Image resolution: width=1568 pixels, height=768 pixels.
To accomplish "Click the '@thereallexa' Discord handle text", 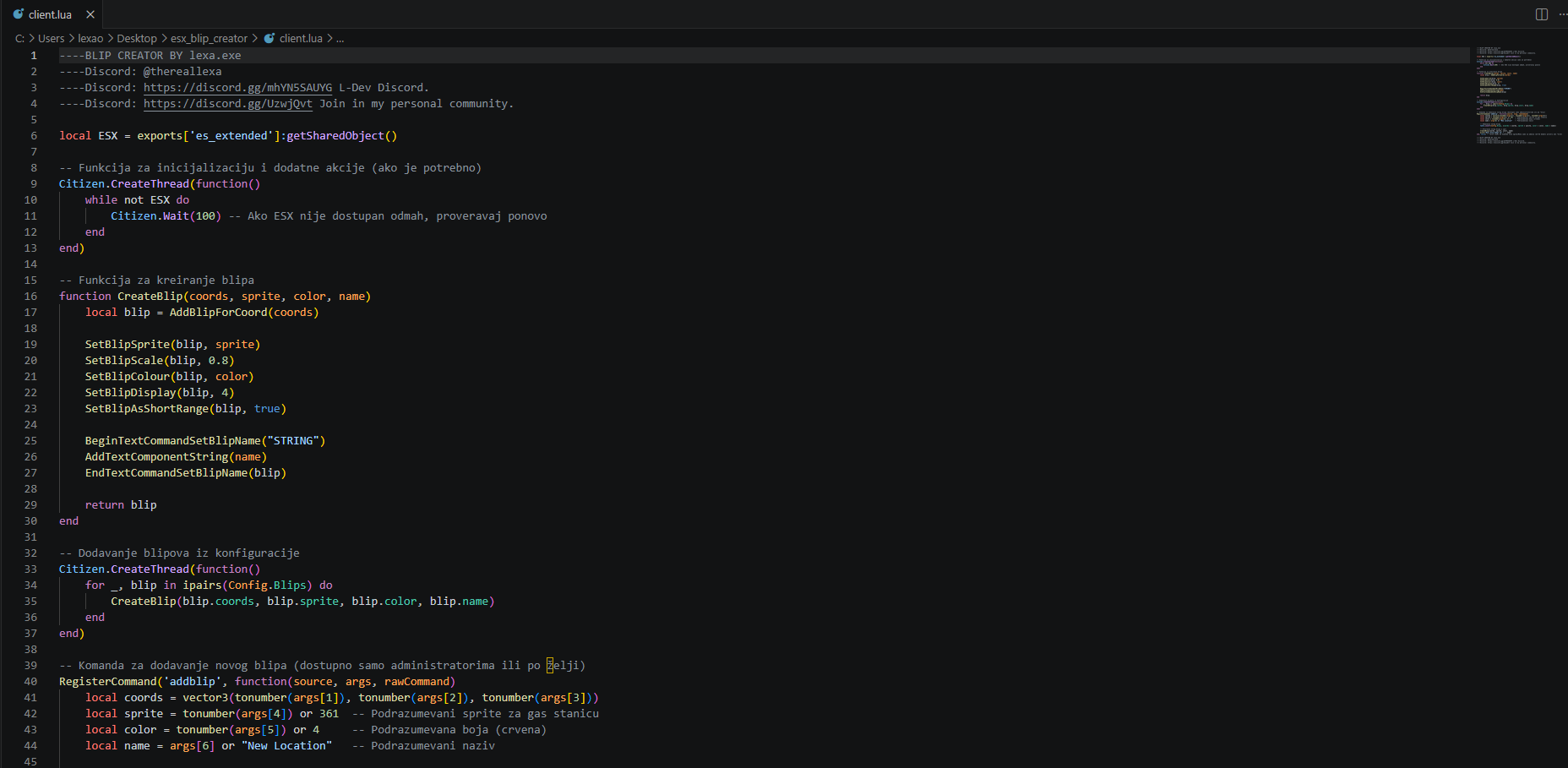I will click(182, 72).
